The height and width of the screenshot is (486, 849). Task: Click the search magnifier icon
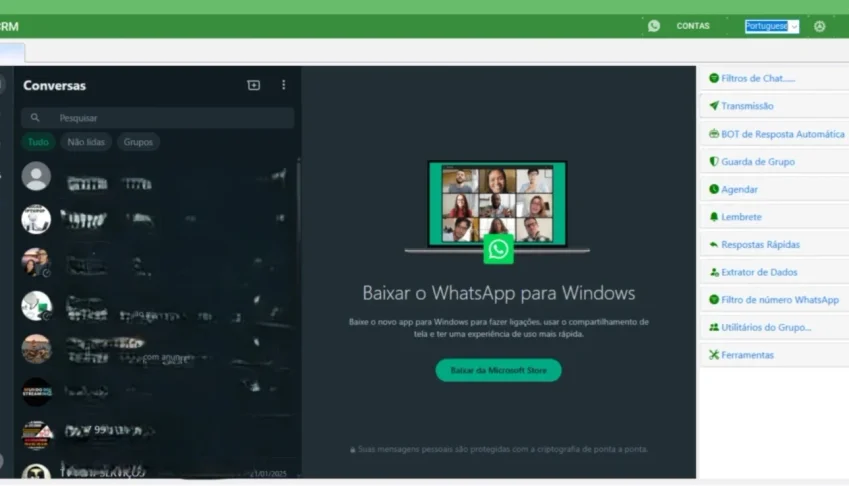35,117
